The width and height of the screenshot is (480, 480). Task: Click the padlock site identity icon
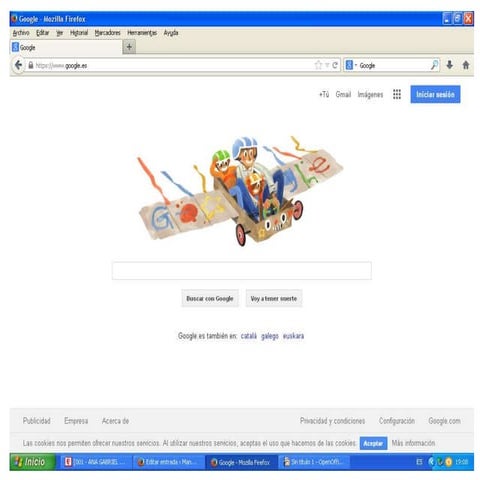pos(31,65)
